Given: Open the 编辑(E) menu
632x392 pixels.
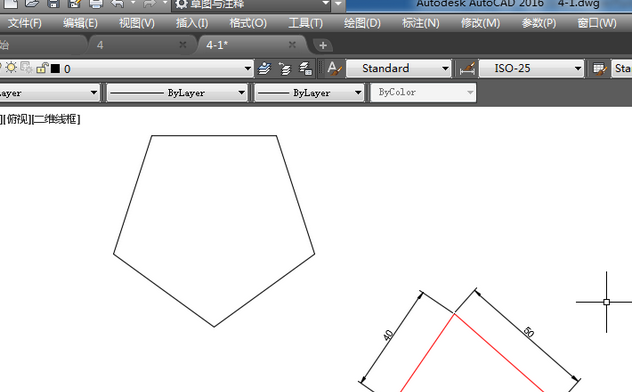Looking at the screenshot, I should pyautogui.click(x=80, y=23).
